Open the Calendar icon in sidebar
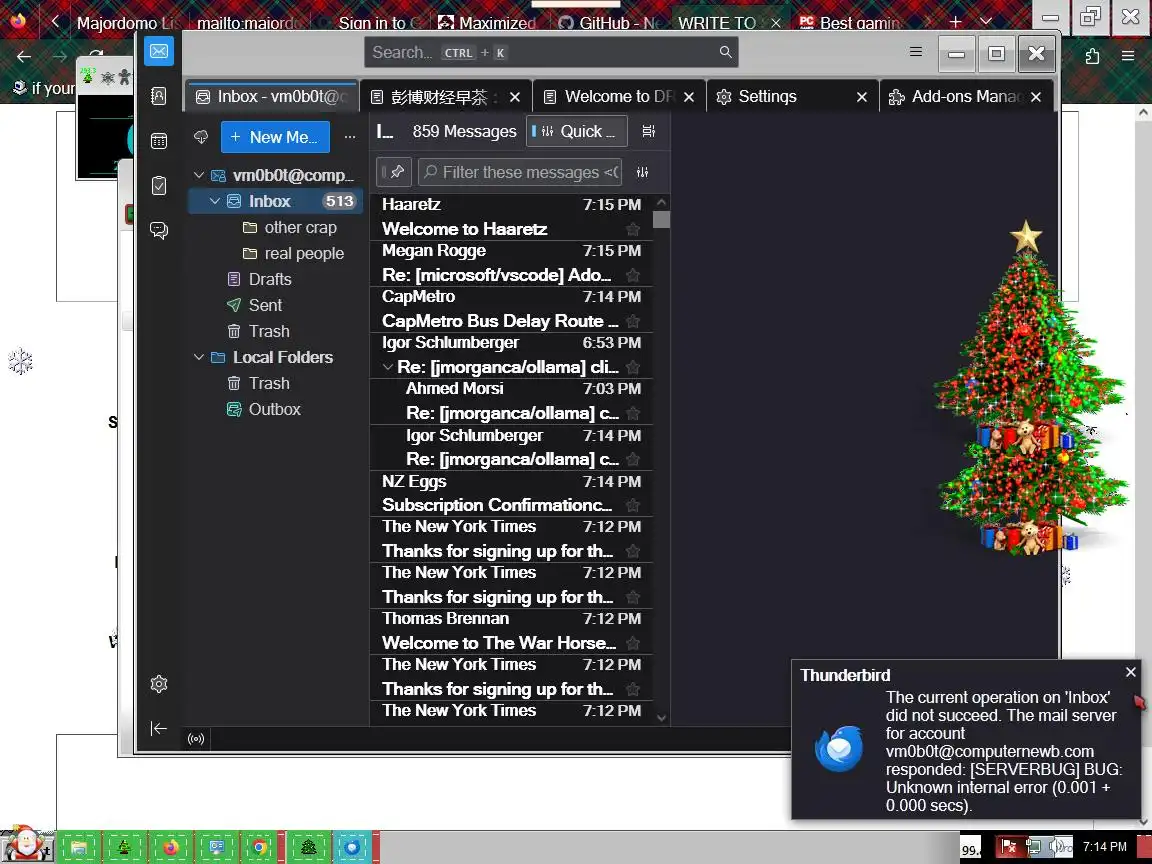The width and height of the screenshot is (1152, 864). [159, 140]
